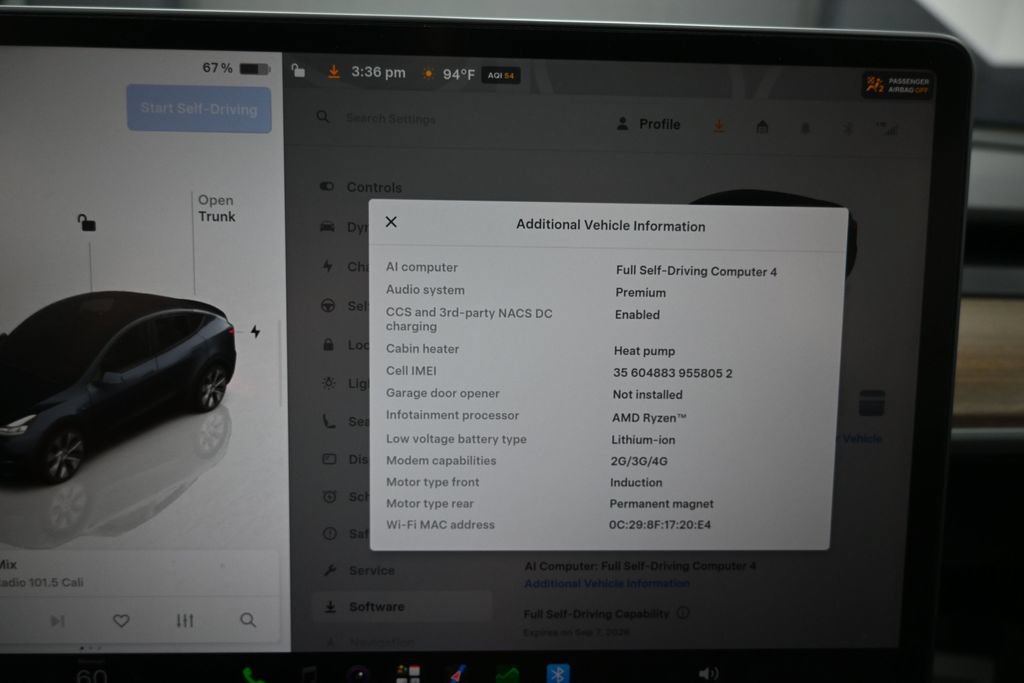Tap the magnifier icon next to Search Settings
Image resolution: width=1024 pixels, height=683 pixels.
(323, 117)
